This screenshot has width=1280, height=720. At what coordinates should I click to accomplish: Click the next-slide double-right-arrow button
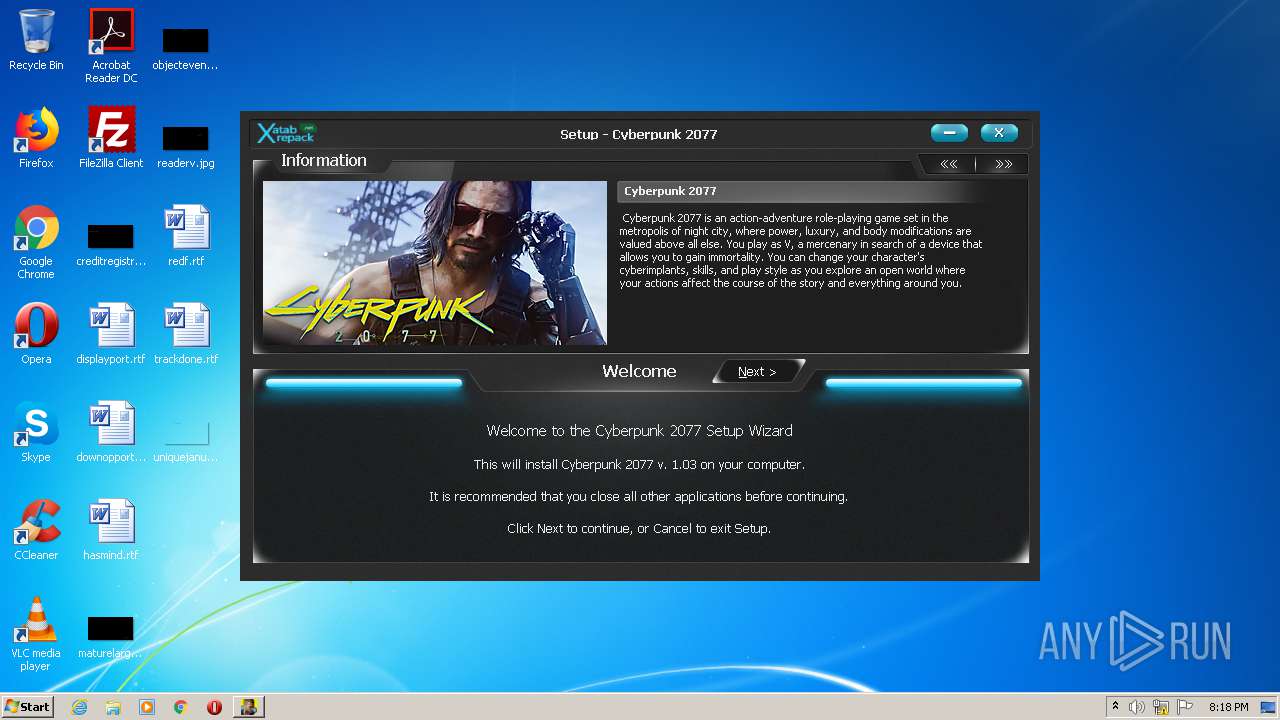pyautogui.click(x=1003, y=164)
